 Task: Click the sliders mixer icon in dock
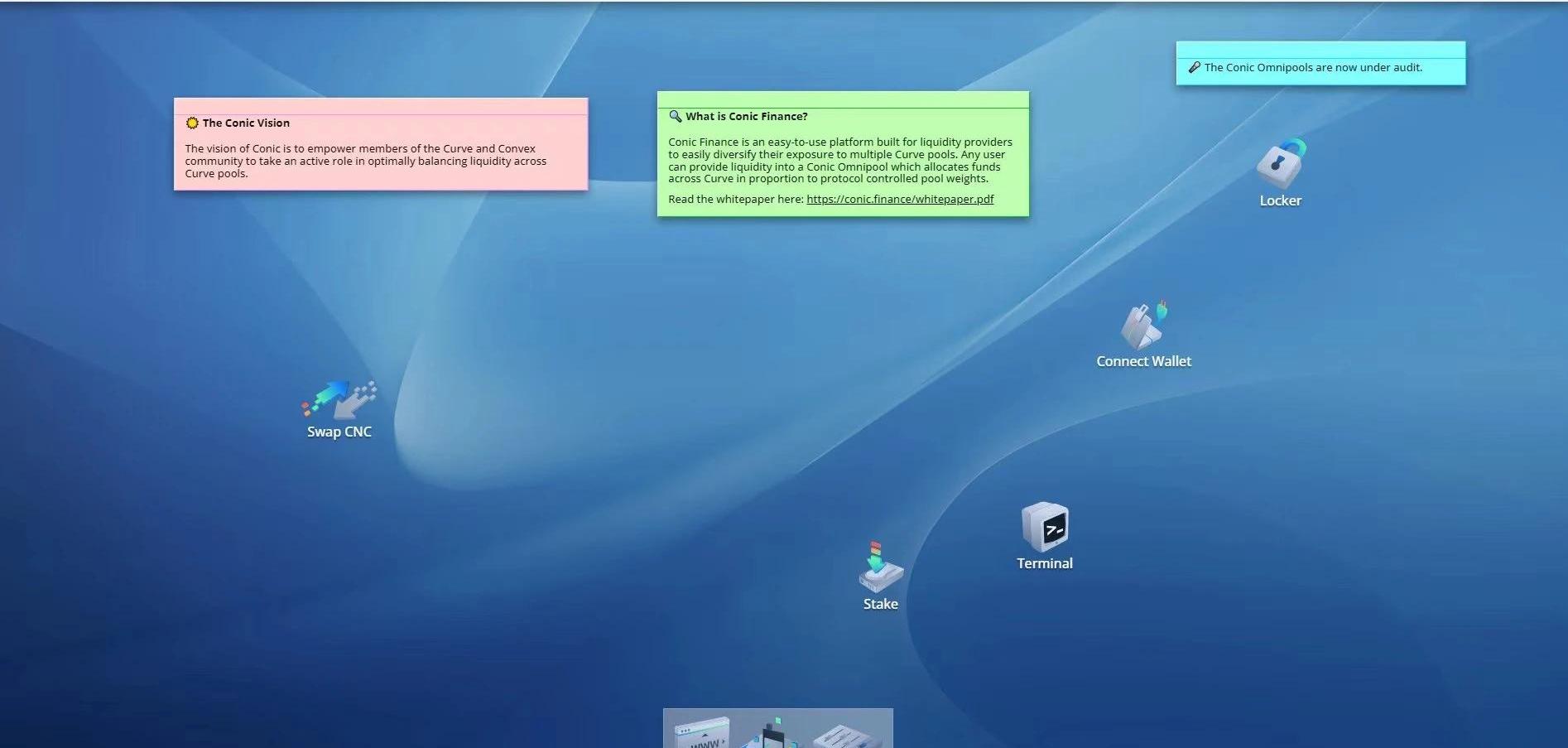click(x=846, y=736)
